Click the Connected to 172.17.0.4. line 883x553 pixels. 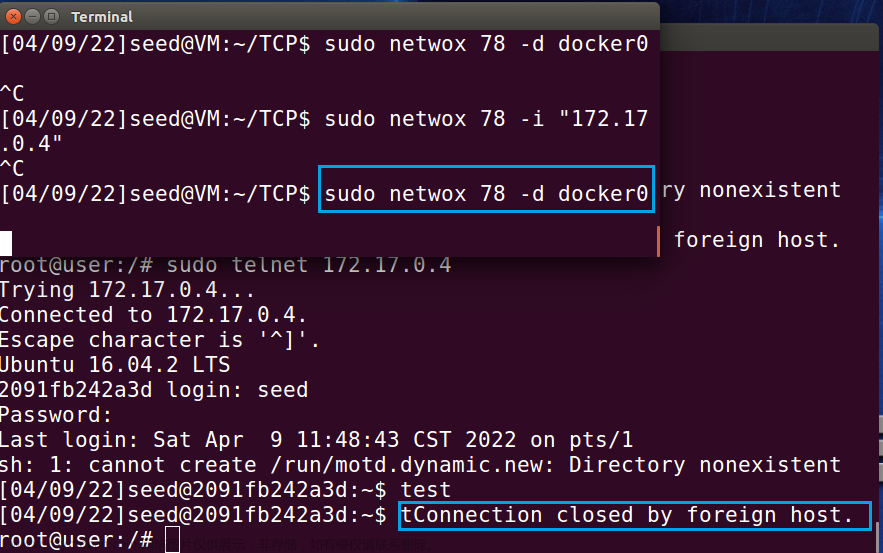(x=141, y=315)
